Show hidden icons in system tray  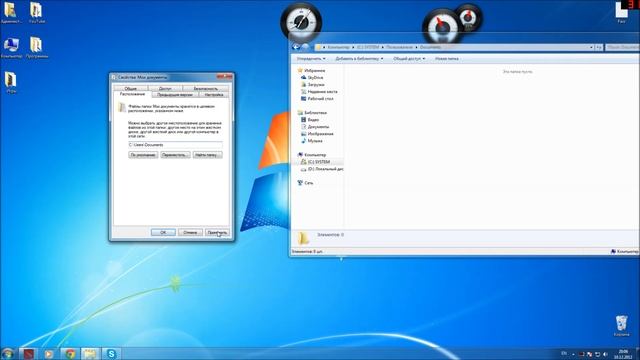[x=573, y=354]
